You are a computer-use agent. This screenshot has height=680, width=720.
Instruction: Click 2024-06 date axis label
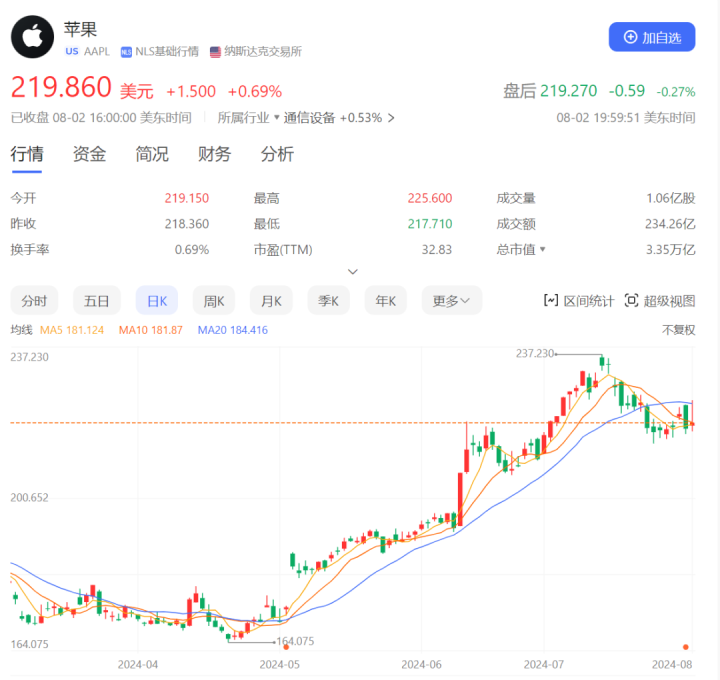click(x=422, y=664)
